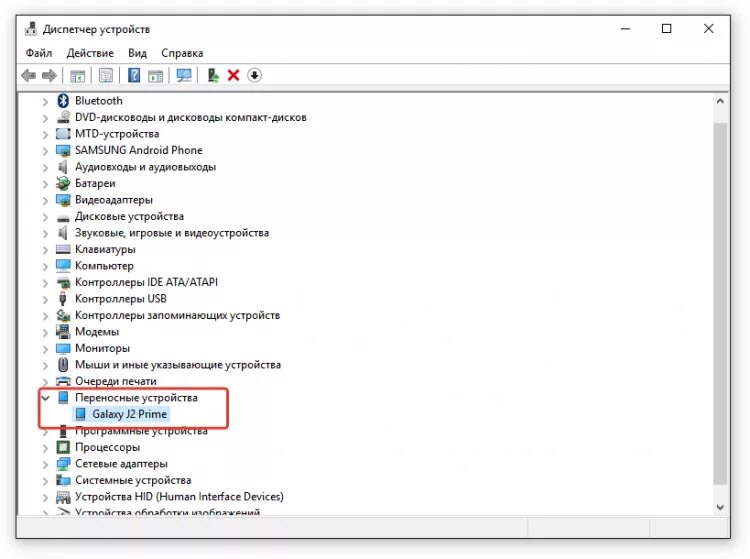This screenshot has height=559, width=750.
Task: Select DVD-дисководы и дисководы компакт-дисков row
Action: pyautogui.click(x=190, y=117)
